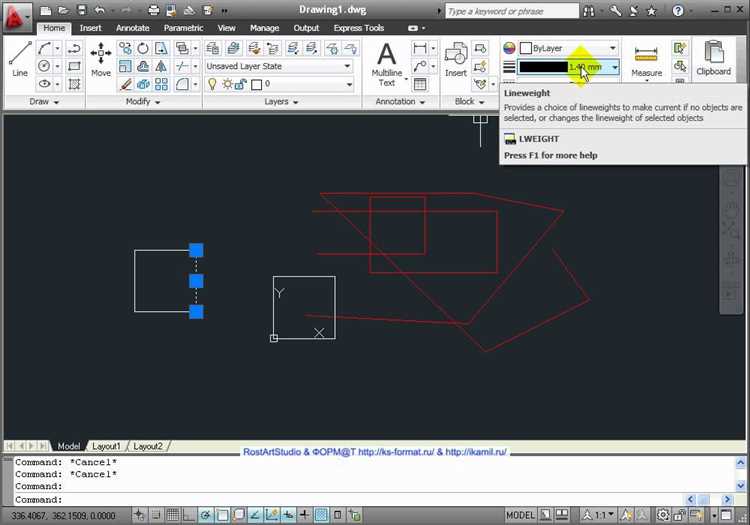This screenshot has height=525, width=750.
Task: Toggle Snap Mode in status bar
Action: [x=156, y=515]
